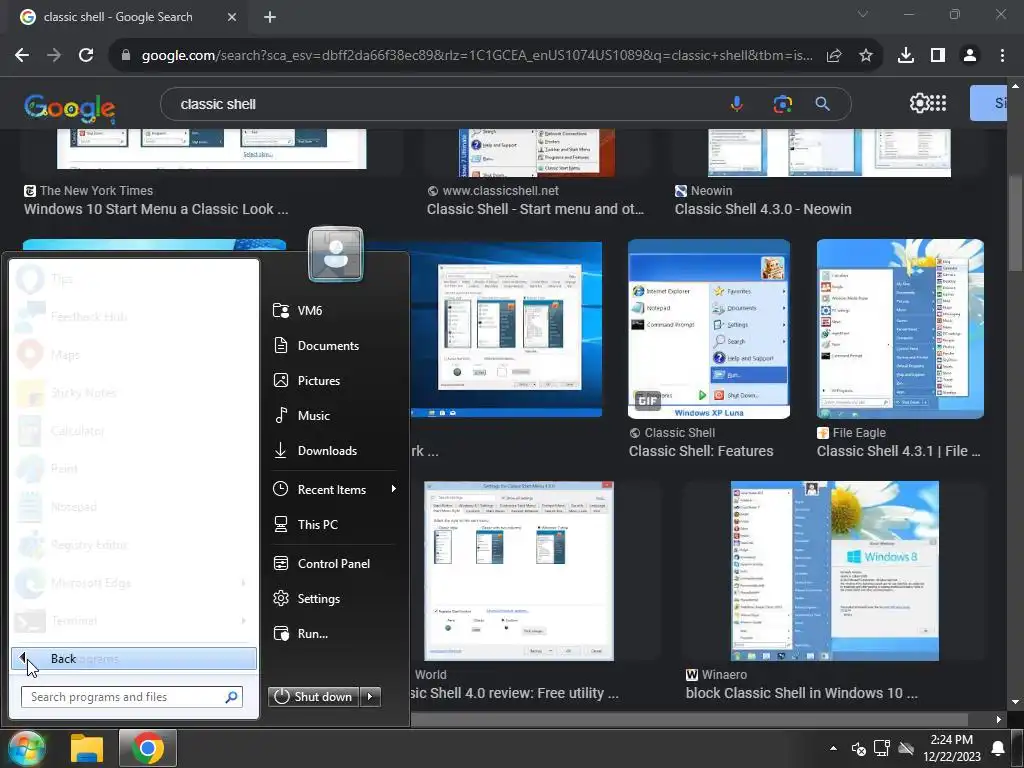Screen dimensions: 1024x768
Task: Open File Explorer from the taskbar
Action: [x=87, y=748]
